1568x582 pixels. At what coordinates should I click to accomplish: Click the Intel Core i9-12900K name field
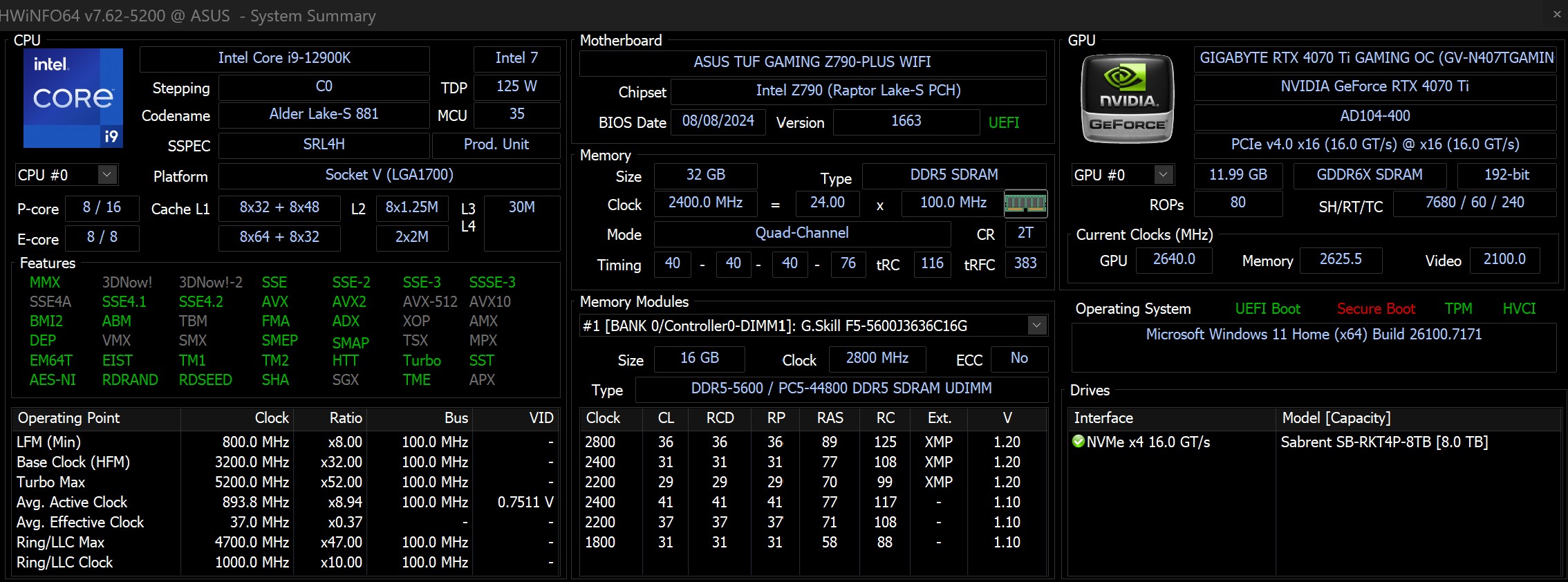click(284, 59)
